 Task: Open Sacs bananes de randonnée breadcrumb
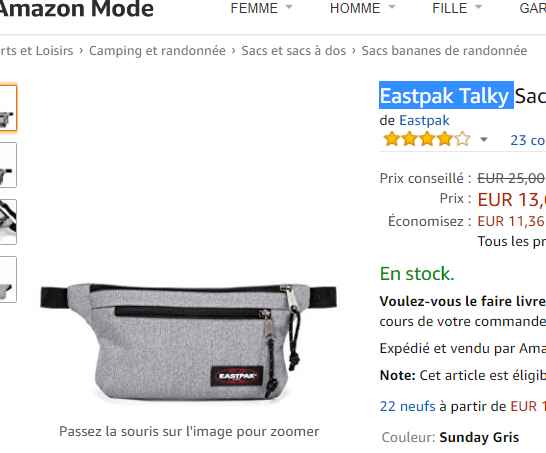444,50
